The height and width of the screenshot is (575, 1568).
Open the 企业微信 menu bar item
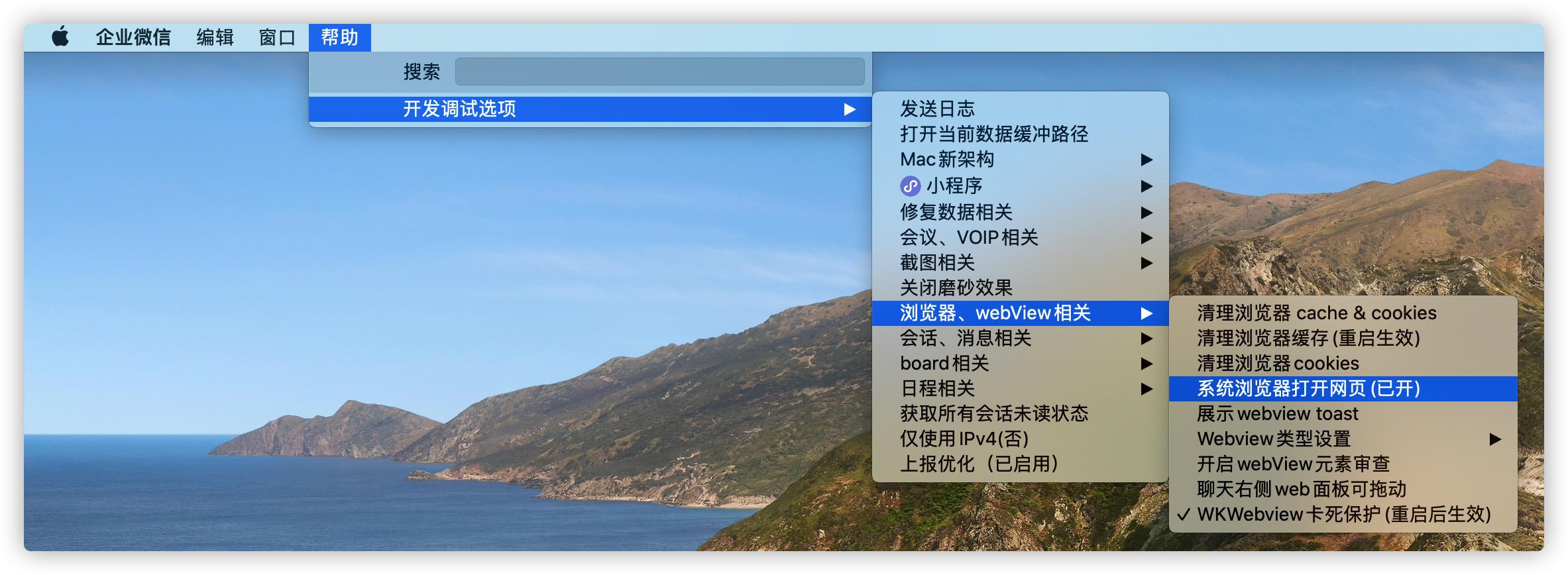(133, 37)
